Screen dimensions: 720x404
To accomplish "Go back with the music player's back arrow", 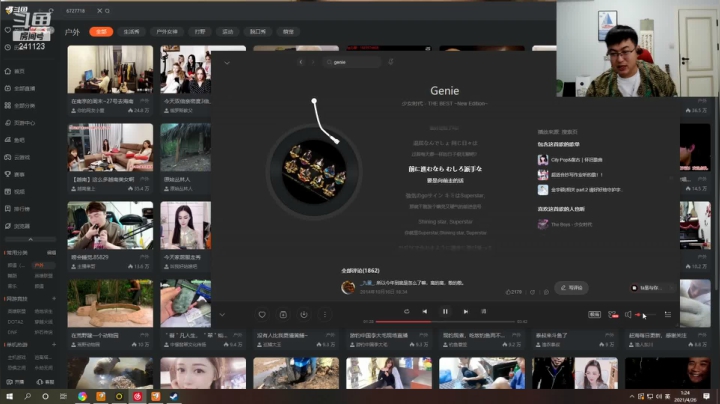I will click(301, 62).
